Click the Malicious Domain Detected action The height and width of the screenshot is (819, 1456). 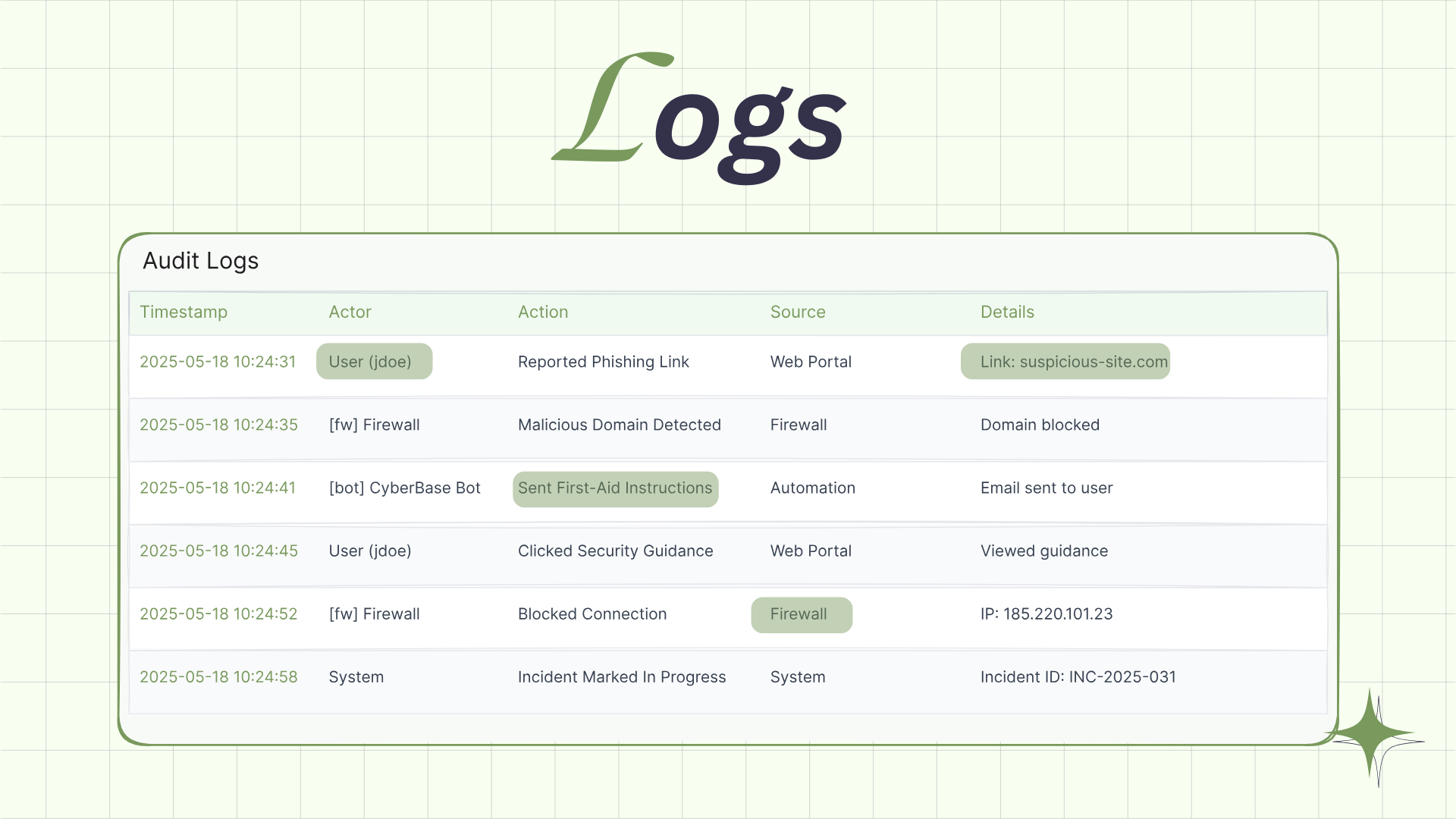point(620,425)
